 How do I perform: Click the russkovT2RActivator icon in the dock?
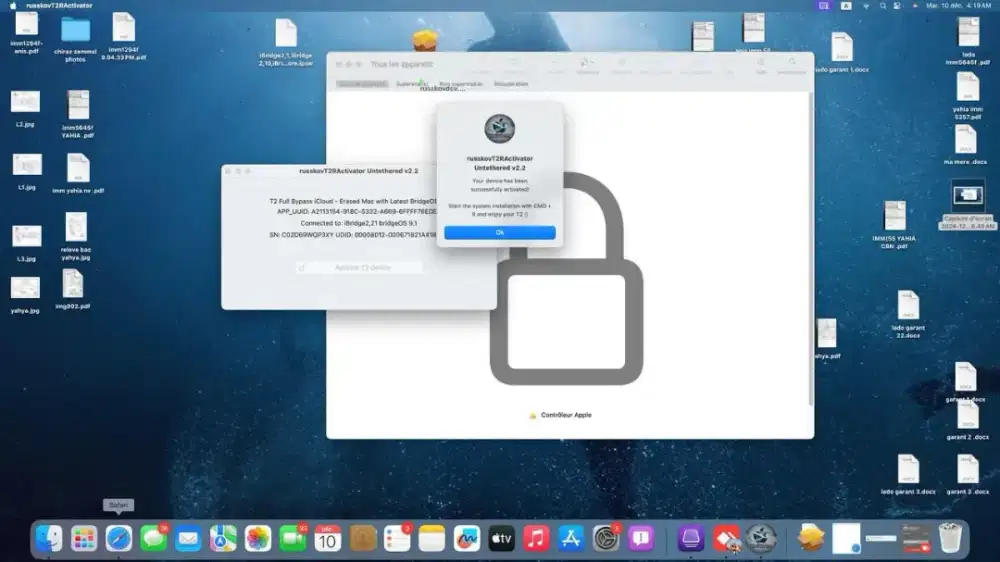pyautogui.click(x=761, y=538)
